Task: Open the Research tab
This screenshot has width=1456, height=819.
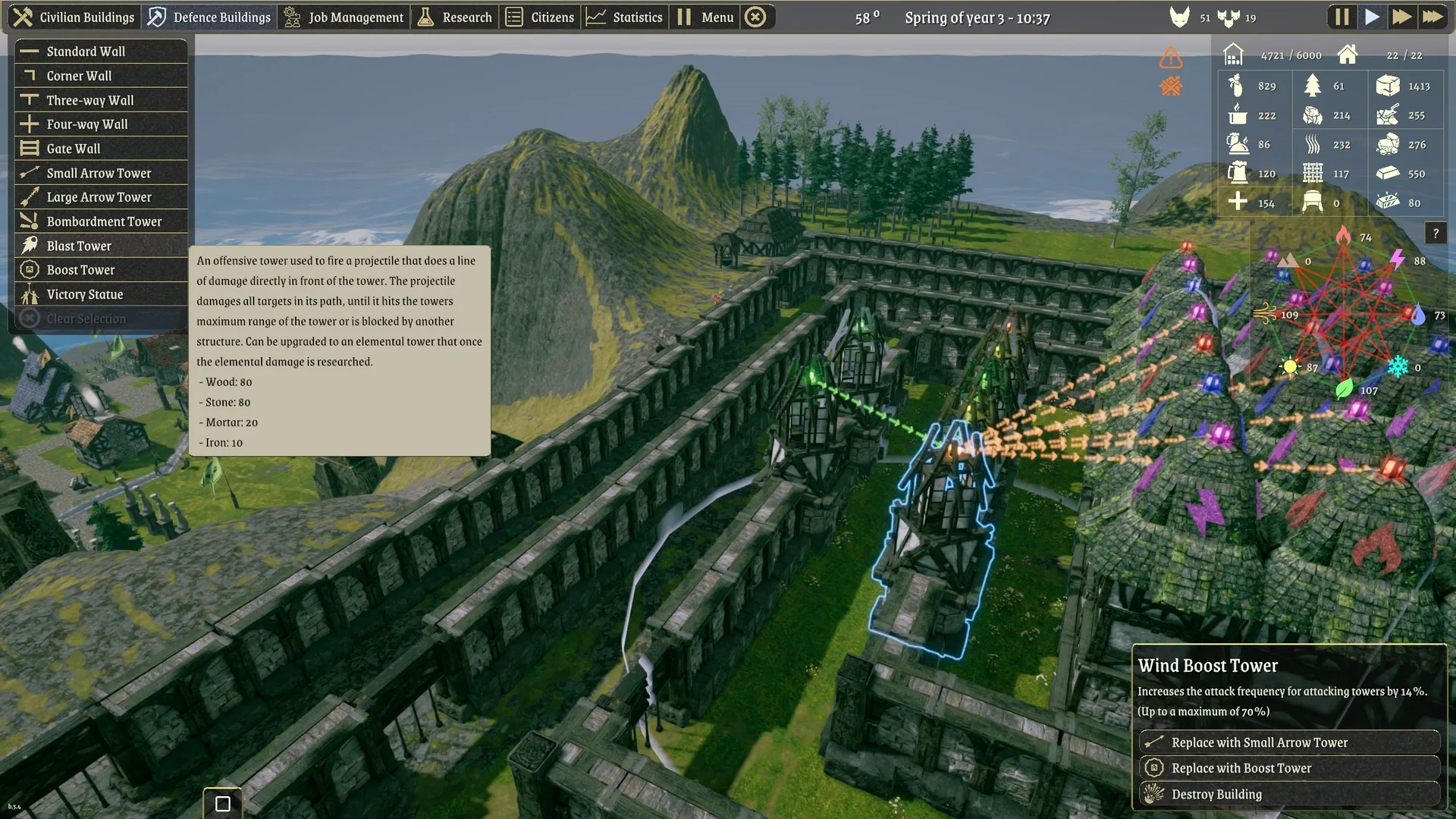Action: [455, 17]
